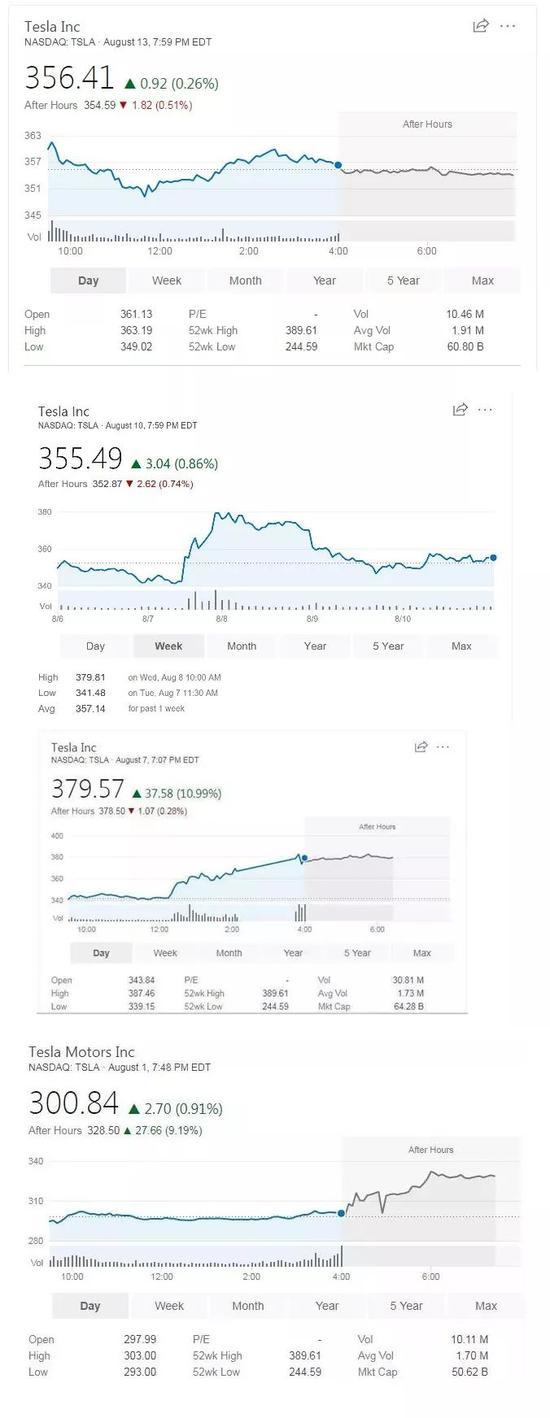Click share icon on August 10 Tesla card
The width and height of the screenshot is (550, 1418).
(x=460, y=410)
